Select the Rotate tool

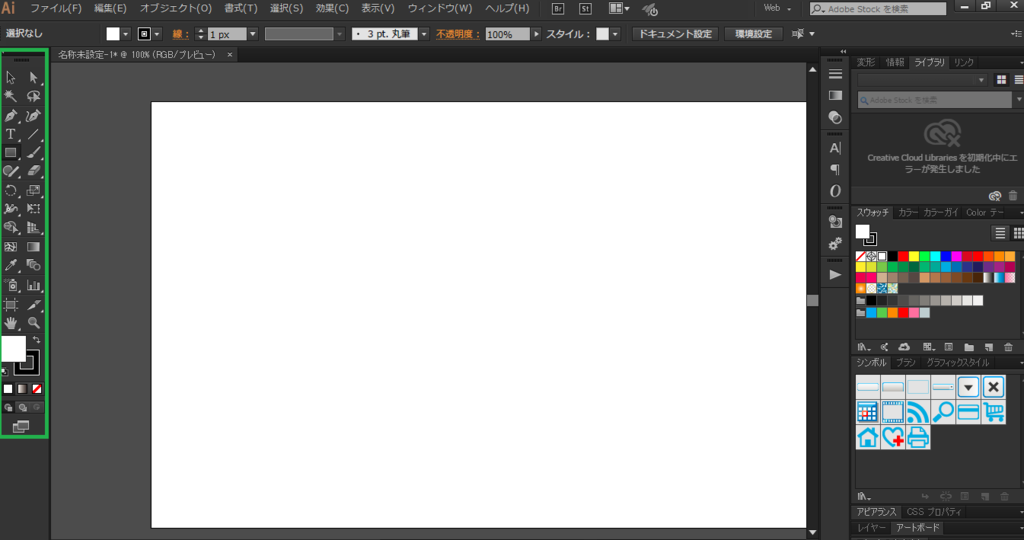click(x=11, y=191)
